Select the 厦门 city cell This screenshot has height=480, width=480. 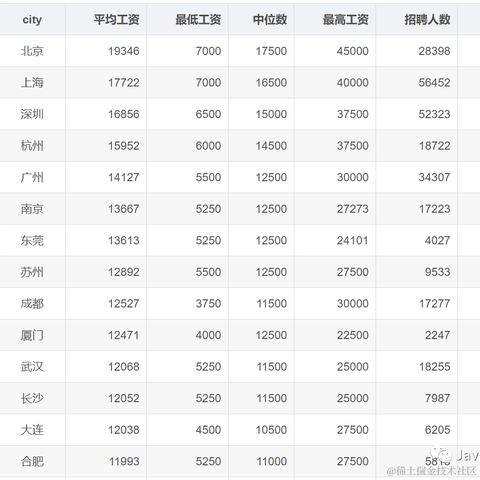pos(32,335)
